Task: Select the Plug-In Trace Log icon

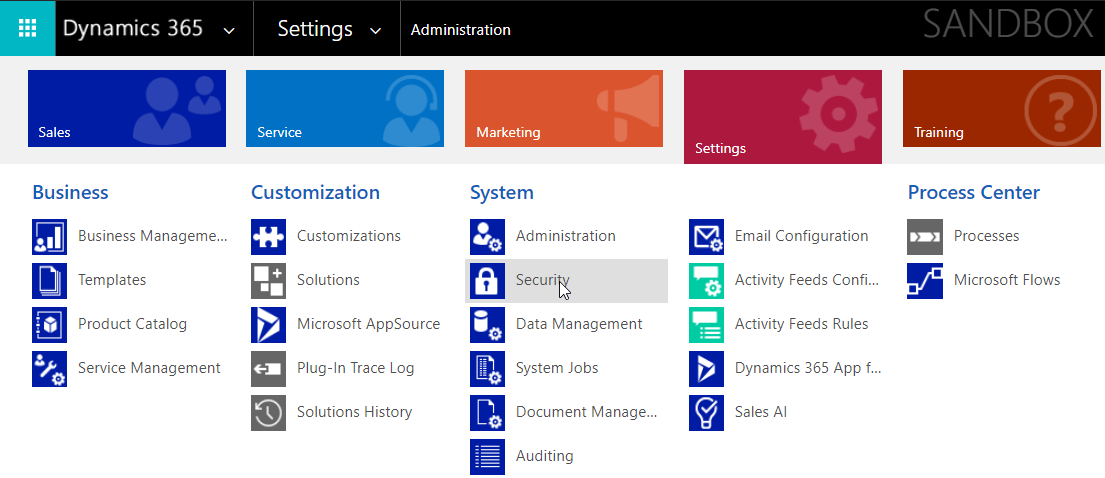Action: 268,369
